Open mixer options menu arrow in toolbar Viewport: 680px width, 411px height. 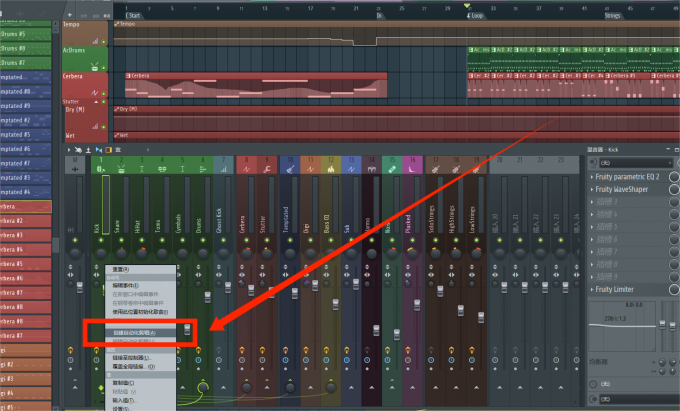(x=69, y=150)
